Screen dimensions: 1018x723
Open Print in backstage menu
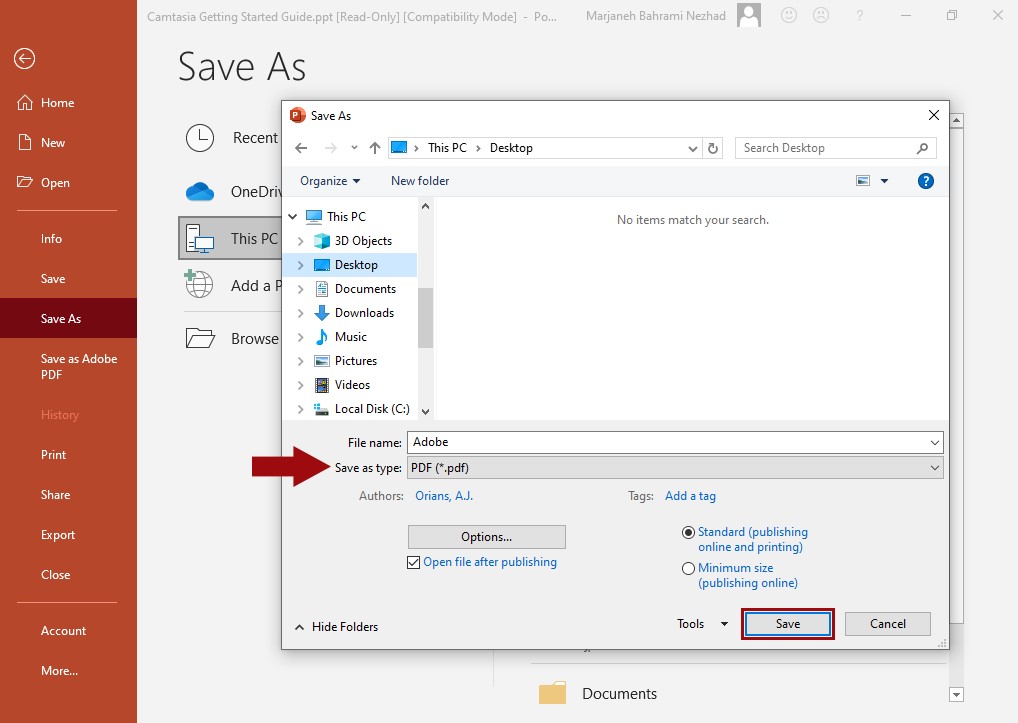pyautogui.click(x=53, y=455)
